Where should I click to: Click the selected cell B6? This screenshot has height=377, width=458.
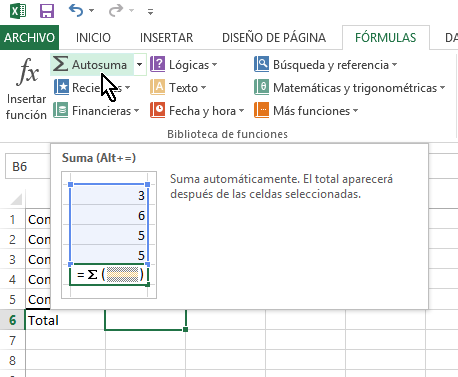(145, 320)
